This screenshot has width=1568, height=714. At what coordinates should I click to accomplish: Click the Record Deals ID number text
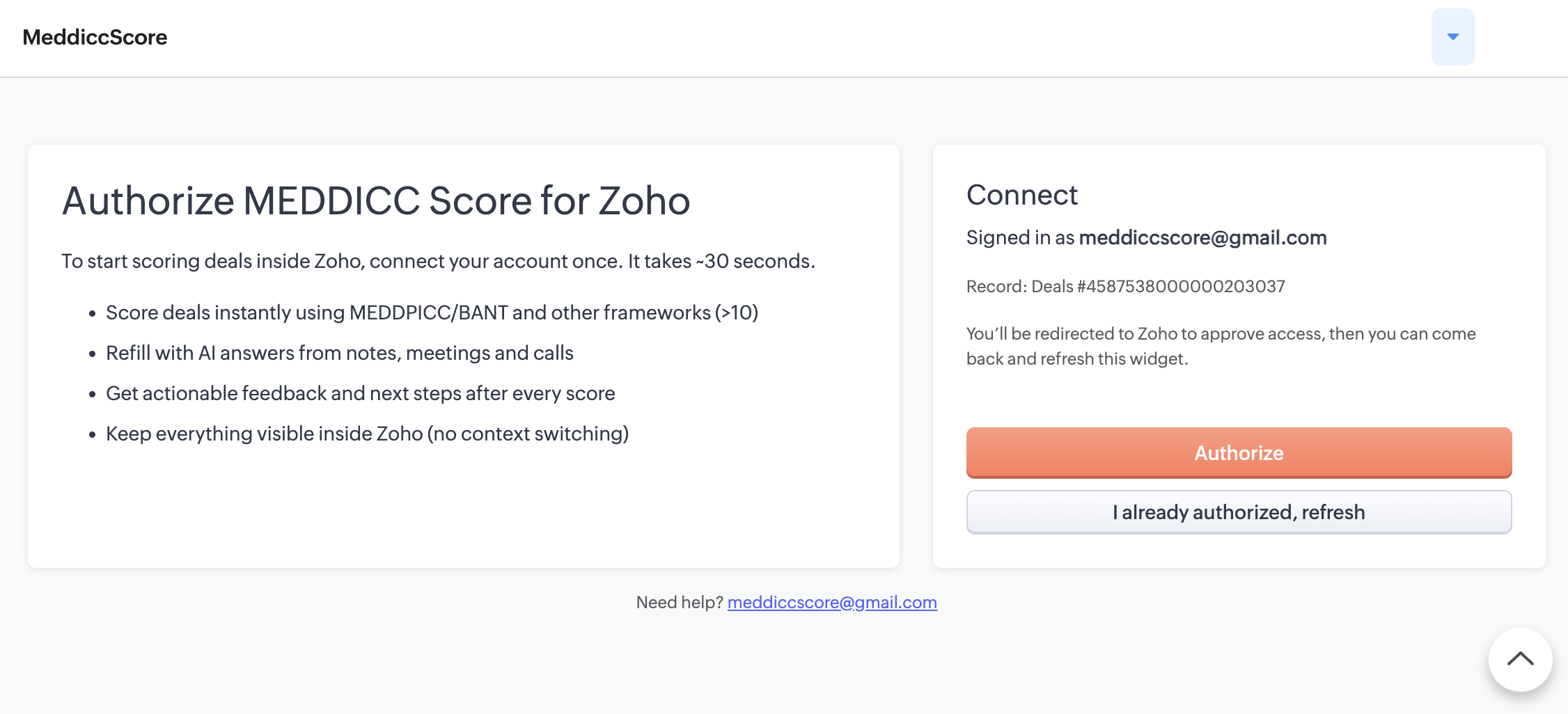[1181, 287]
